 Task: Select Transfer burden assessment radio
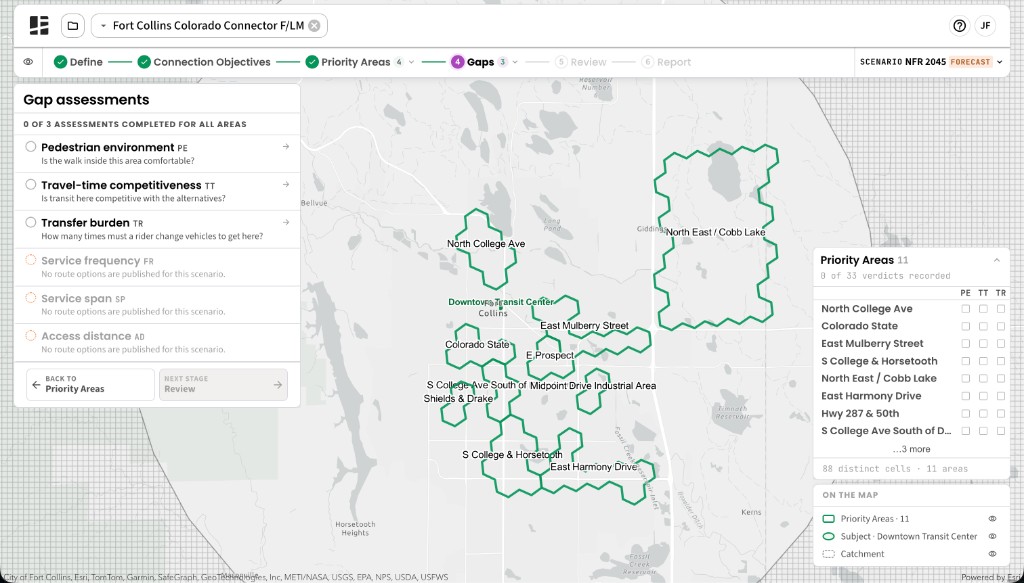pos(31,222)
